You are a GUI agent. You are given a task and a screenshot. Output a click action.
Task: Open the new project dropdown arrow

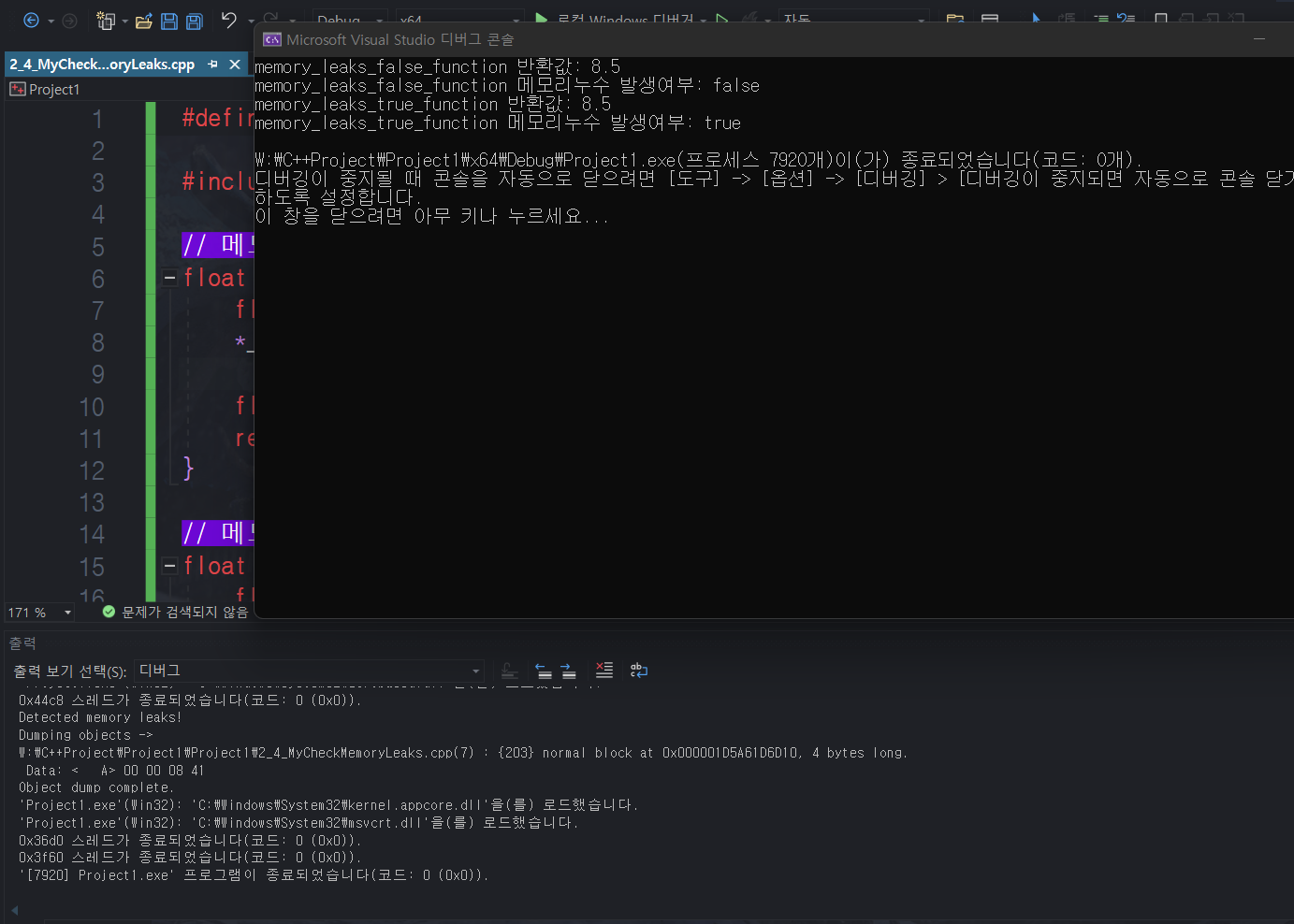[124, 21]
